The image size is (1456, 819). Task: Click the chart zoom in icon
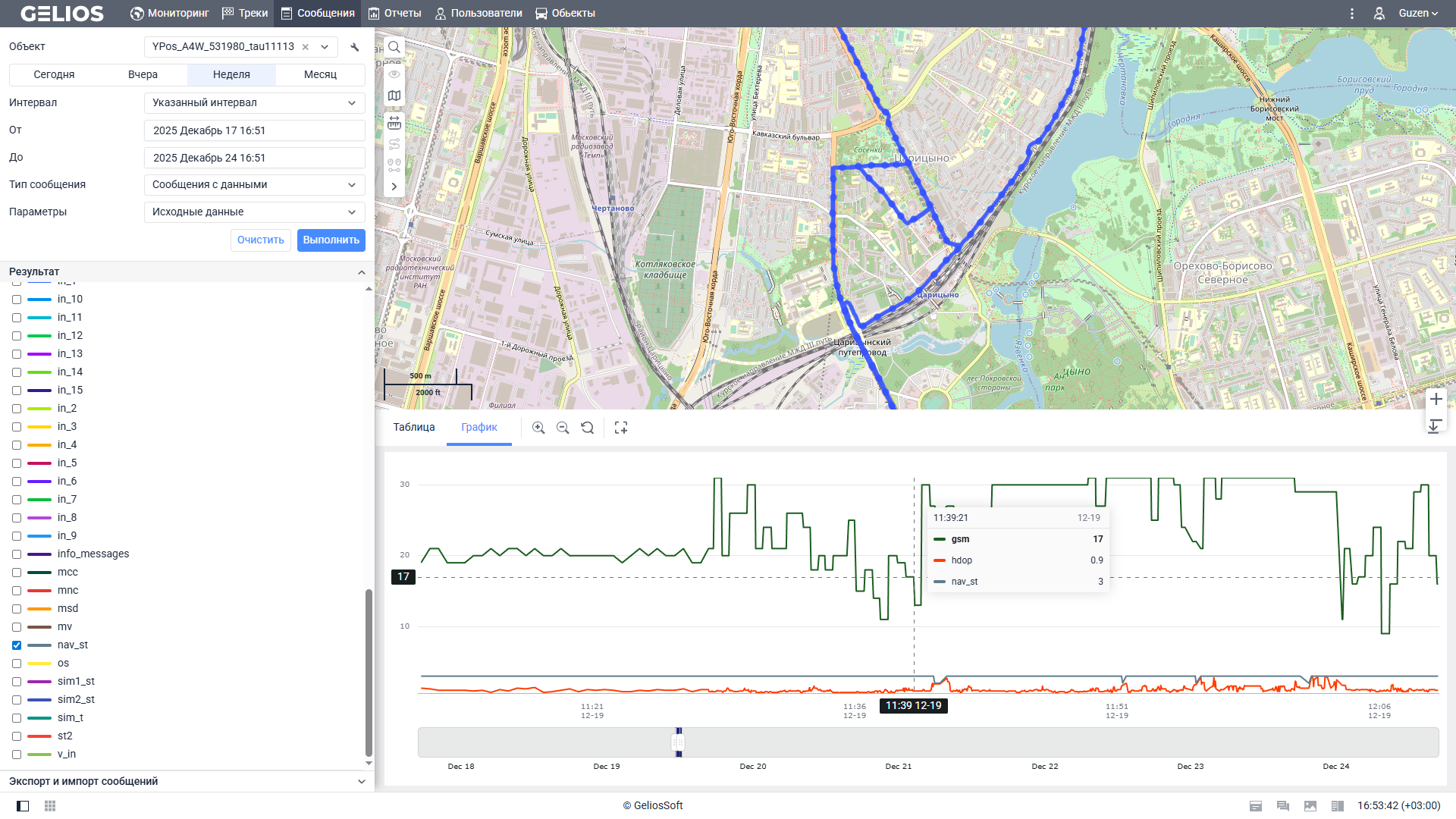[538, 428]
